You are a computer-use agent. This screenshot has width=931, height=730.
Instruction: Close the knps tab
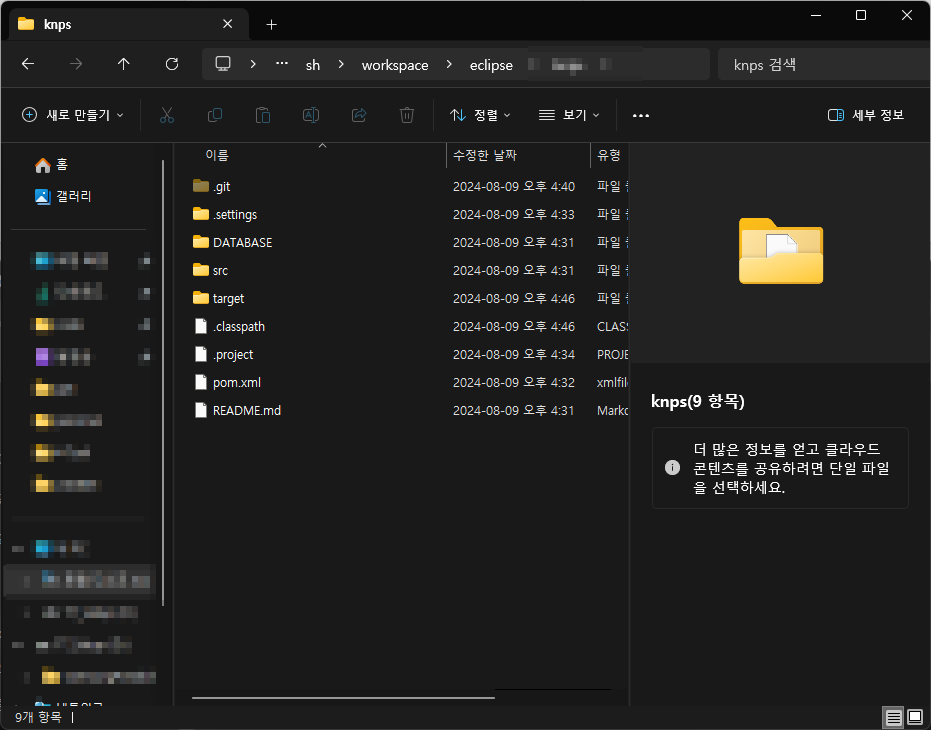click(x=227, y=24)
